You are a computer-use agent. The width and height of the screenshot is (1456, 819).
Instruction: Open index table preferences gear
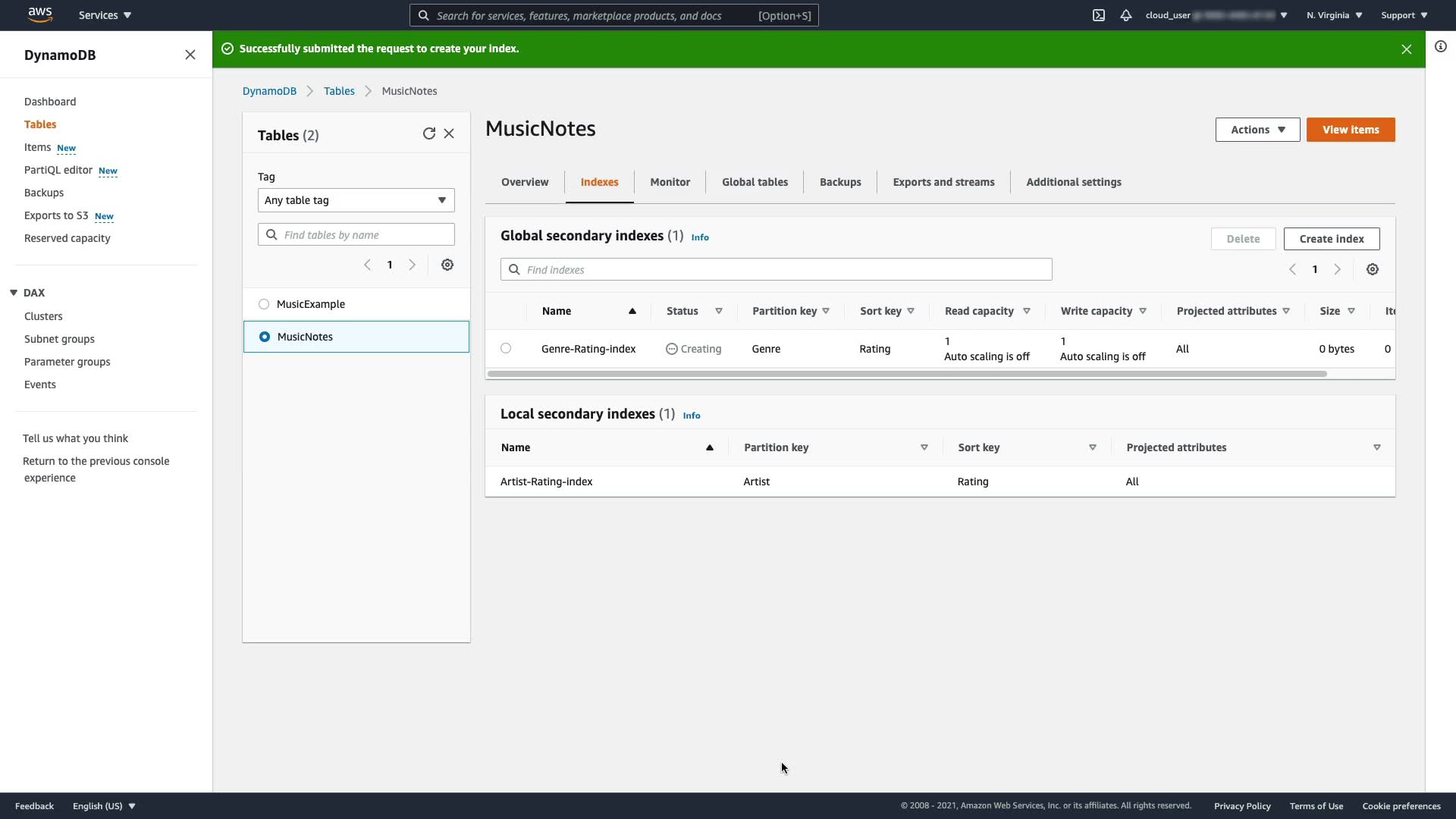point(1372,269)
